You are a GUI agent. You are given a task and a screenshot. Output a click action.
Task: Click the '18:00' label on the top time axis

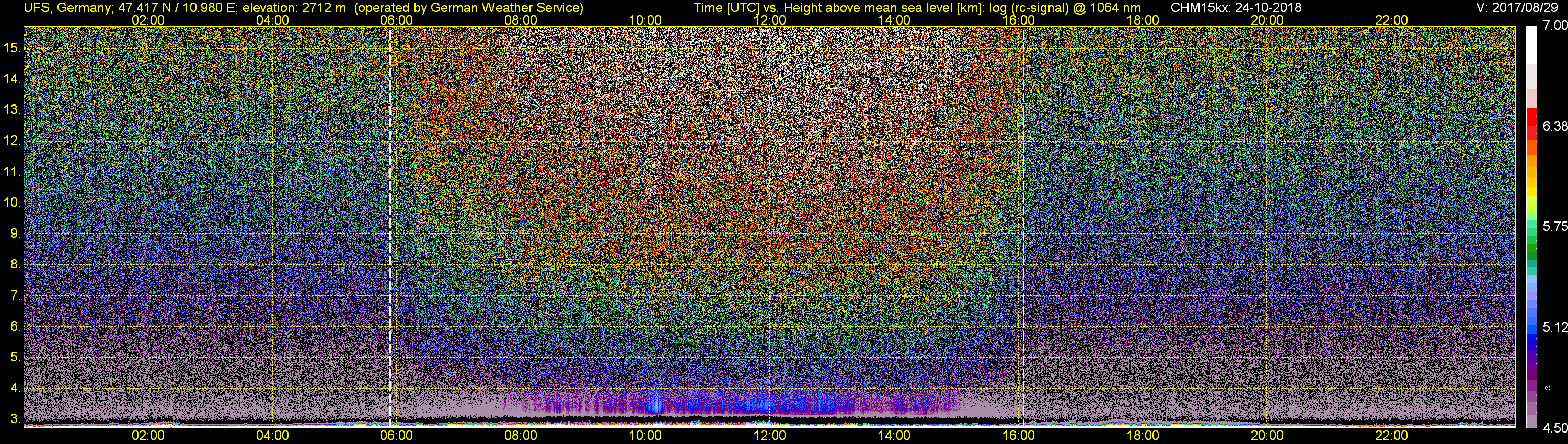(x=1143, y=20)
